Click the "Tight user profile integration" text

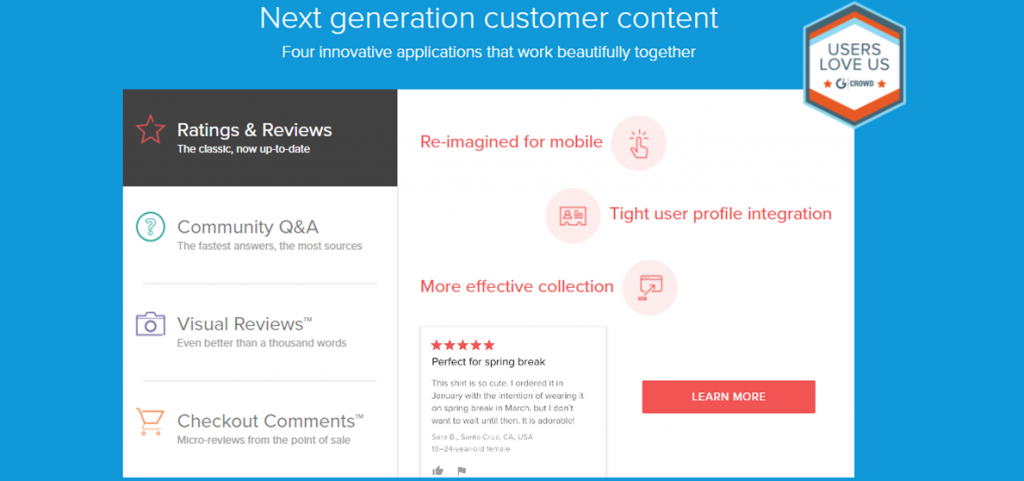click(x=720, y=214)
